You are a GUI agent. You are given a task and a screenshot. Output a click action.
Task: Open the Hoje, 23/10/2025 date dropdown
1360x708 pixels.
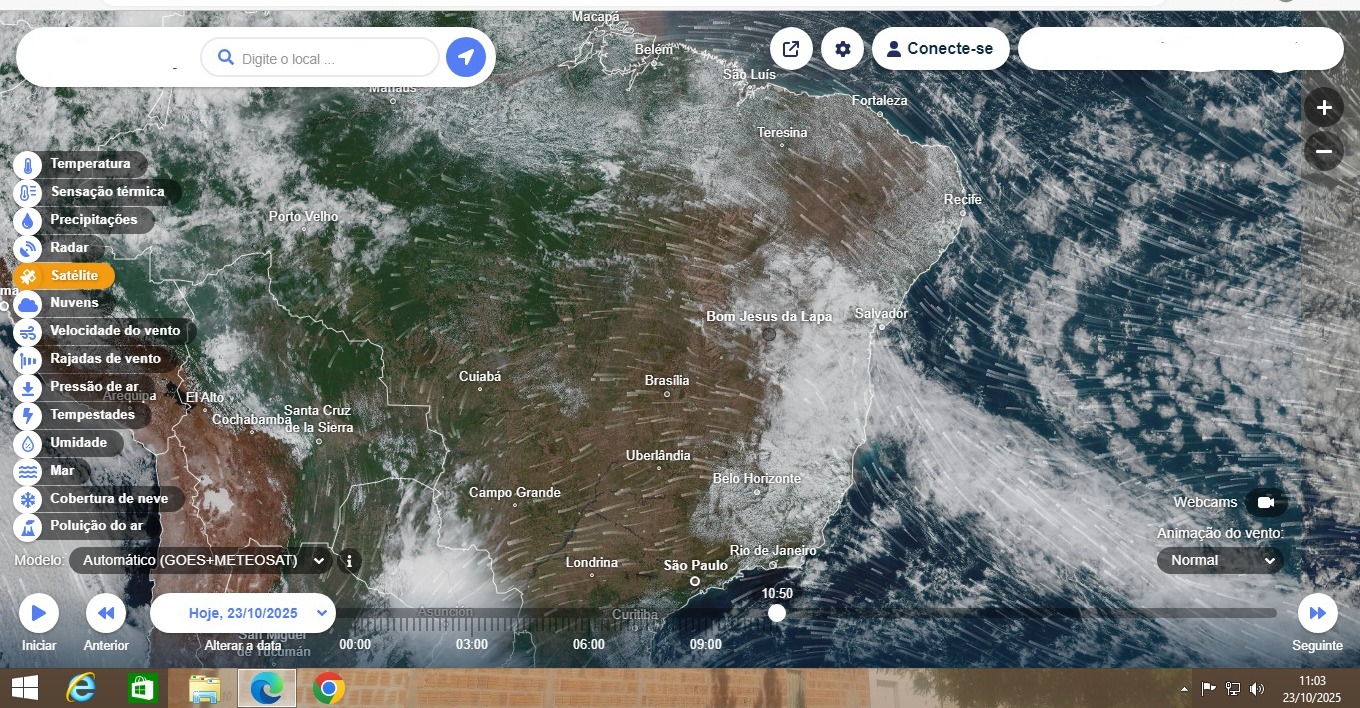click(243, 614)
